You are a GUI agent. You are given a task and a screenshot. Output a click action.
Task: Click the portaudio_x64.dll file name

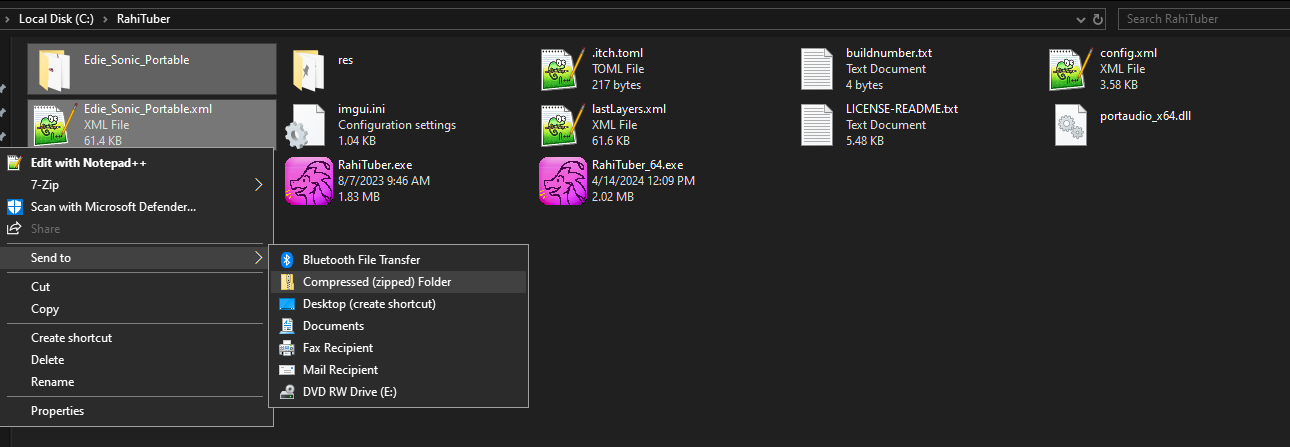tap(1146, 115)
